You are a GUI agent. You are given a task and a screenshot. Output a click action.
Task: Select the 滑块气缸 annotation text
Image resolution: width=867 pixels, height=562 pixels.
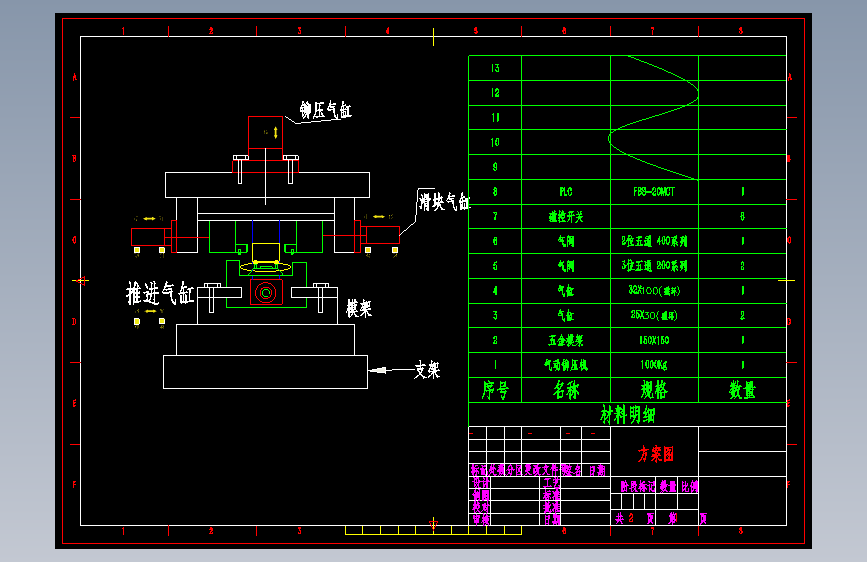coord(444,201)
